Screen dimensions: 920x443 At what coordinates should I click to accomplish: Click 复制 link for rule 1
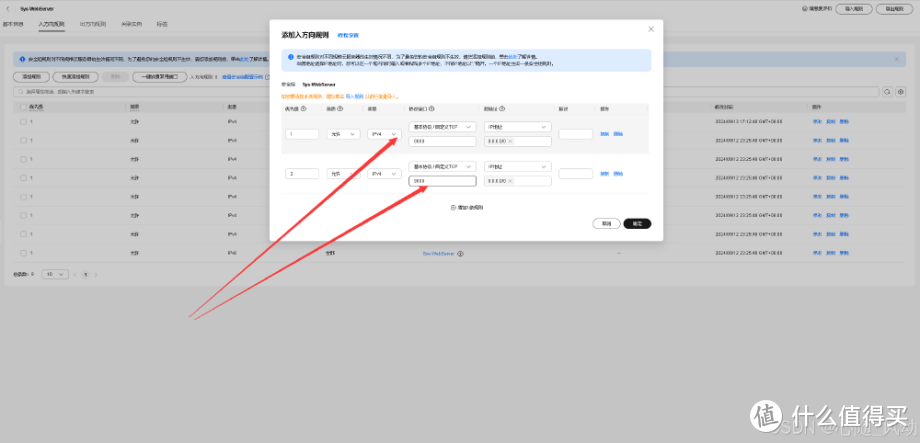coord(605,134)
